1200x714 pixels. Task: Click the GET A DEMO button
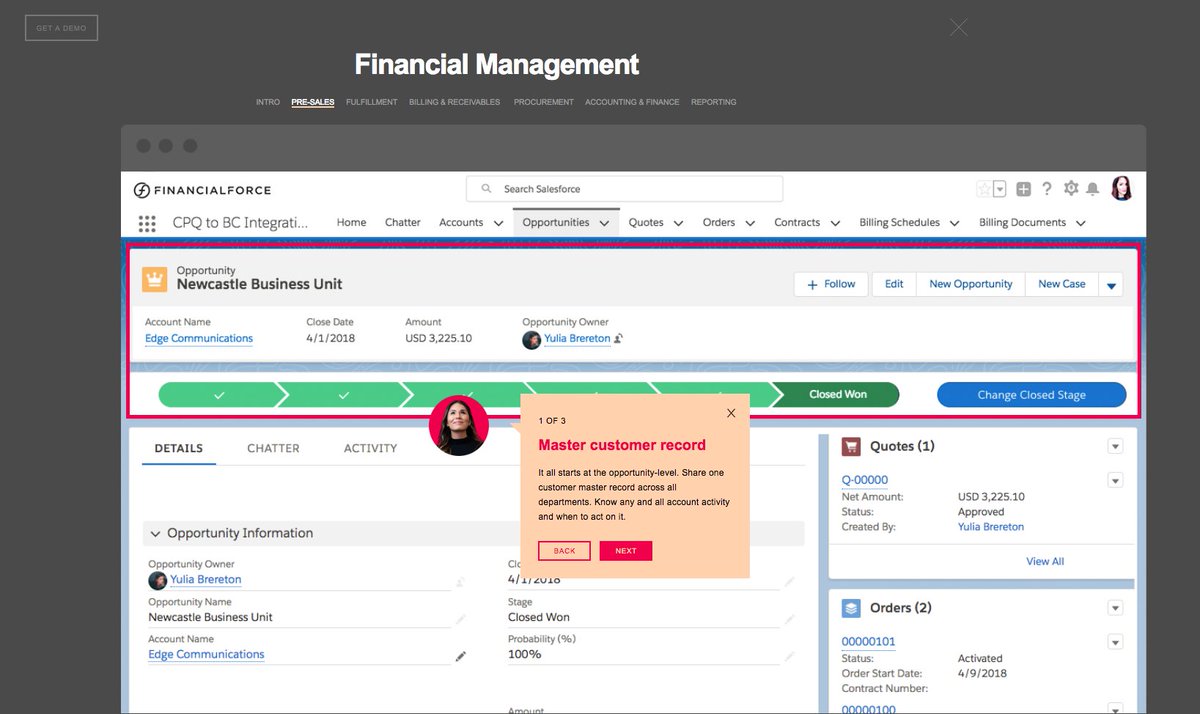61,28
